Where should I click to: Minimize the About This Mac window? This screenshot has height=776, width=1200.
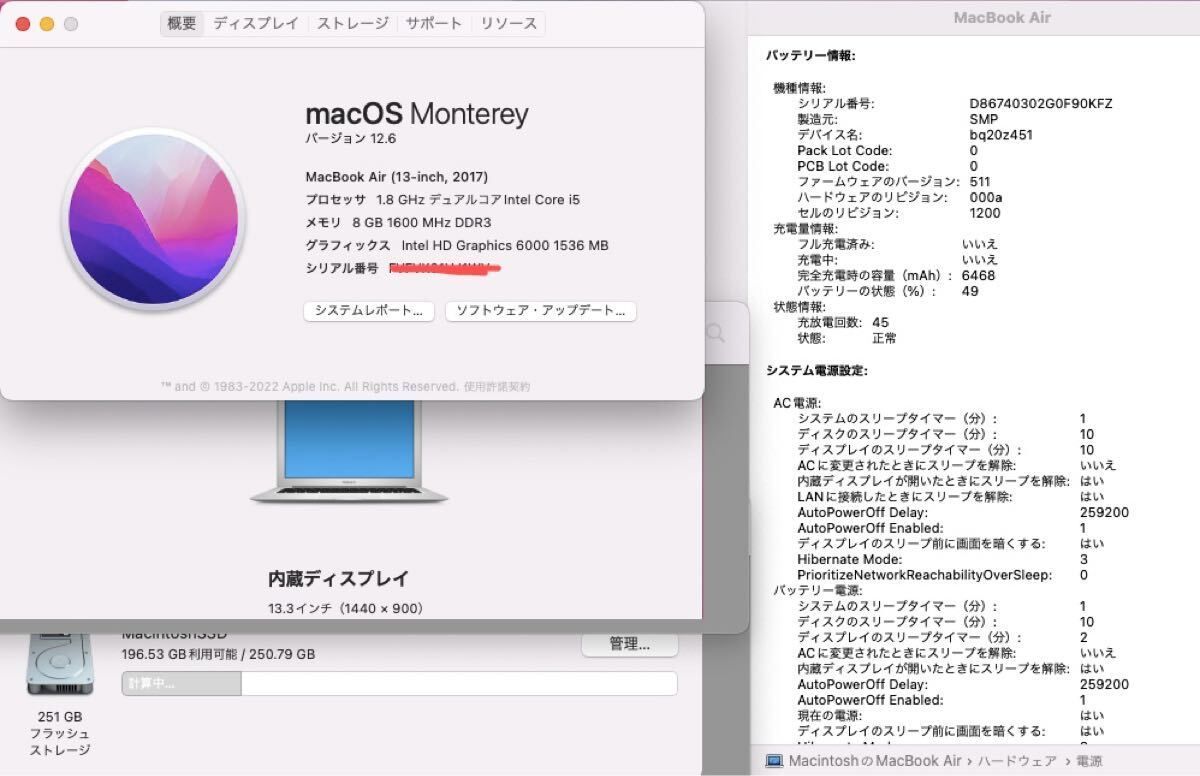46,23
